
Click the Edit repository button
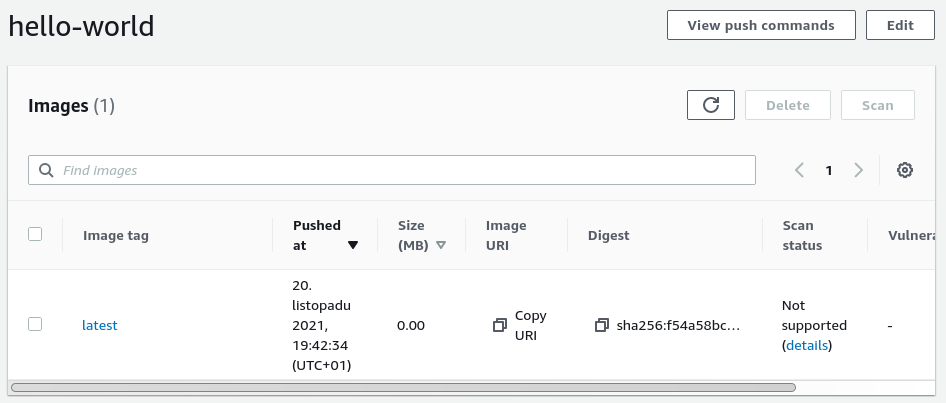tap(900, 25)
